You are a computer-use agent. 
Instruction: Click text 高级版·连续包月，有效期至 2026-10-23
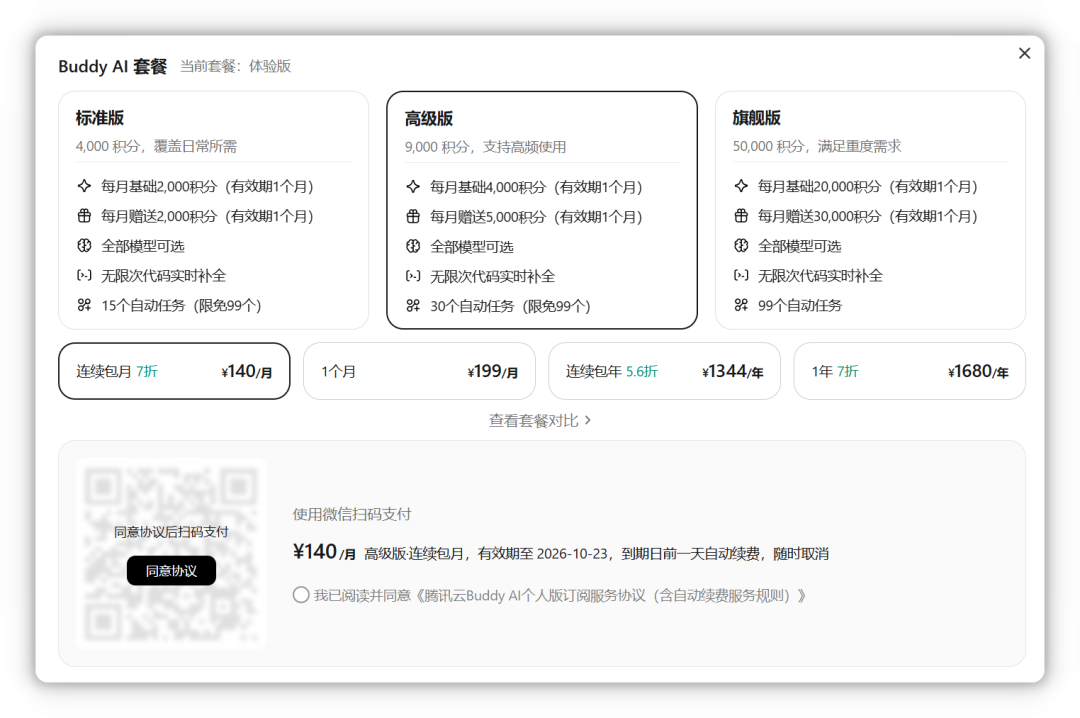486,554
